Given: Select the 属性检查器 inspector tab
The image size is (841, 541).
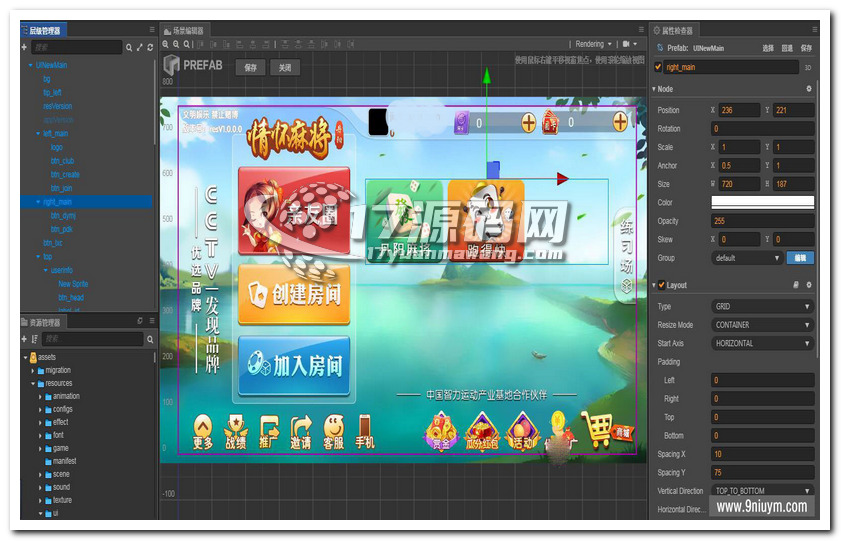Looking at the screenshot, I should [674, 31].
